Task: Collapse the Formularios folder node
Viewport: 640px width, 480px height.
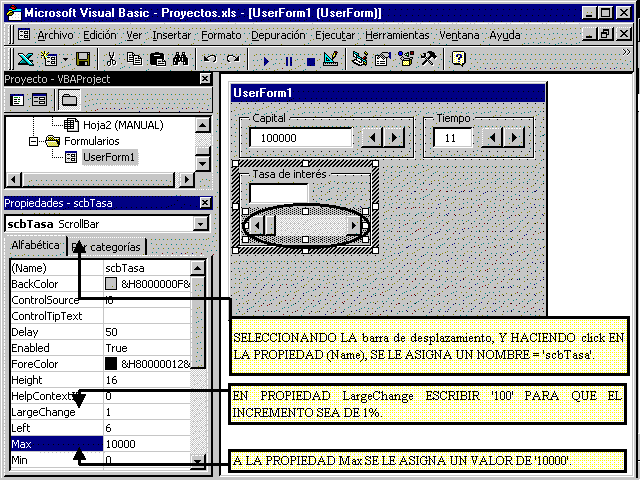Action: coord(33,141)
